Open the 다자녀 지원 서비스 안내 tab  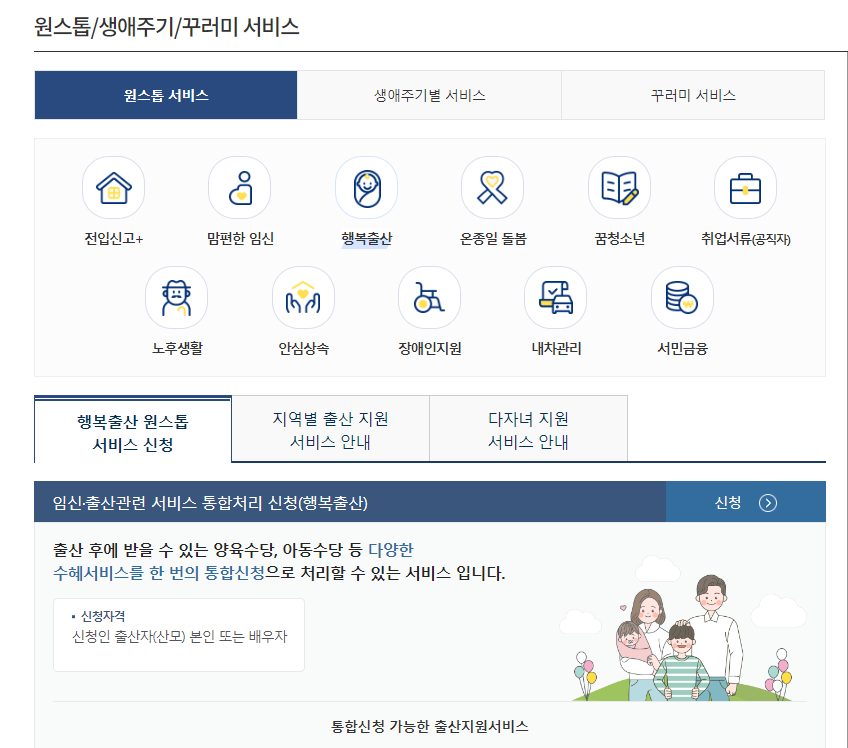tap(527, 427)
